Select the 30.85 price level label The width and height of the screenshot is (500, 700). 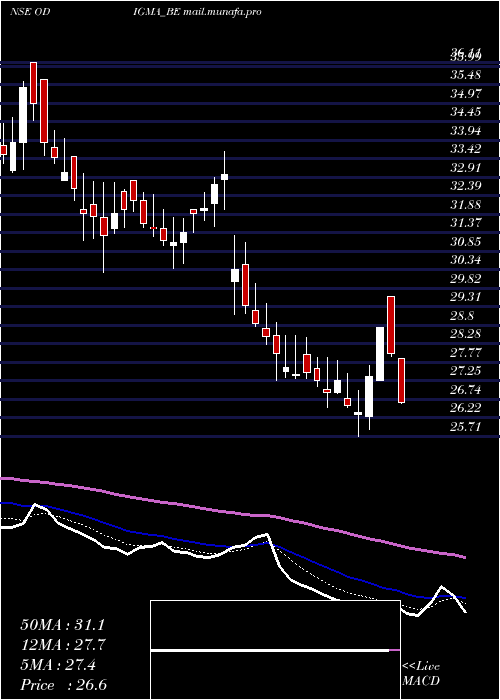pos(465,242)
